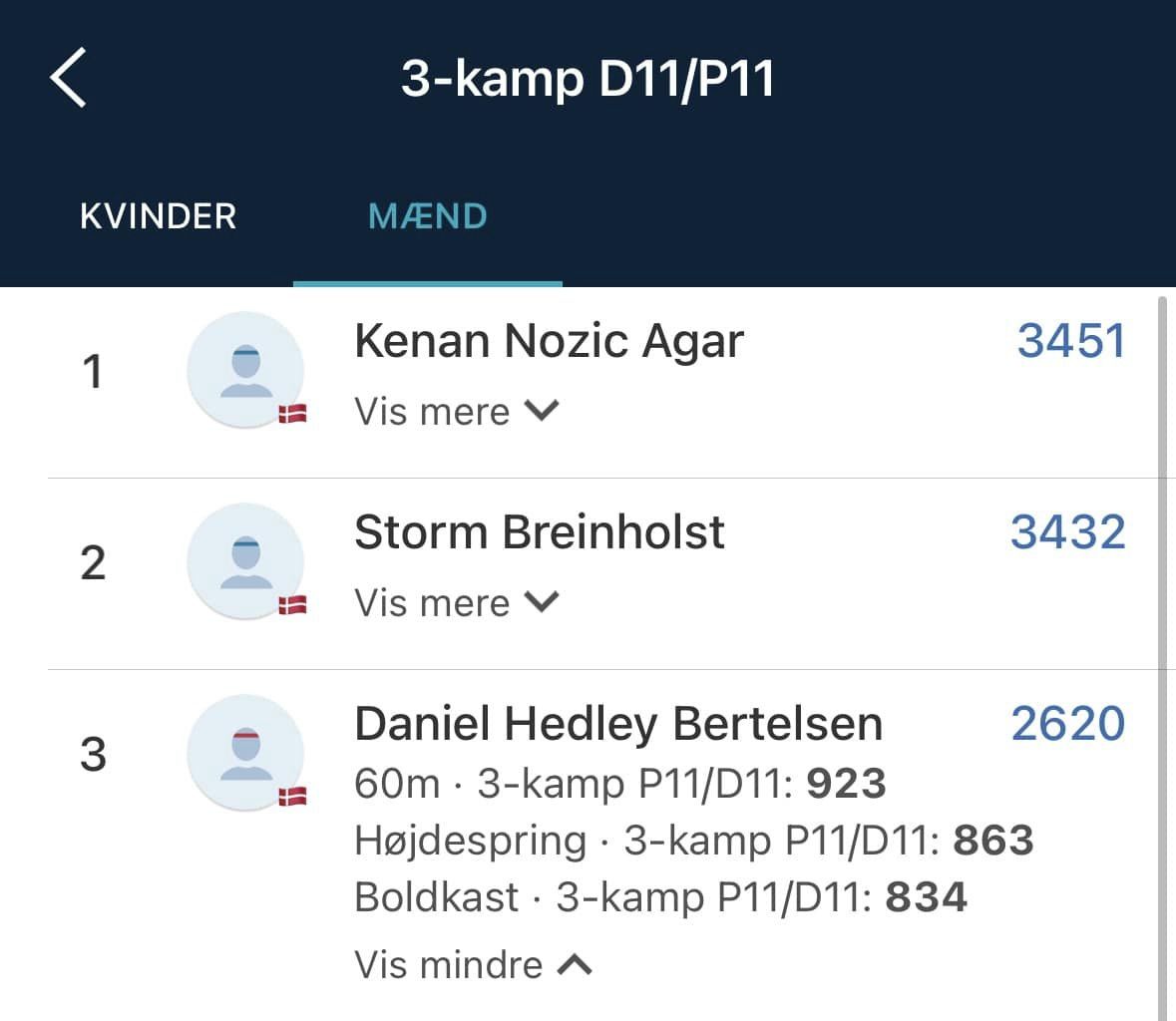Click Danish flag badge on Daniel's avatar
The height and width of the screenshot is (1021, 1176).
click(x=292, y=796)
